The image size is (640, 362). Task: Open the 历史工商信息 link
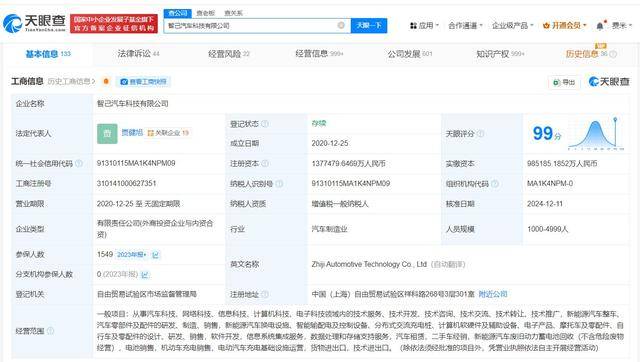tap(71, 82)
